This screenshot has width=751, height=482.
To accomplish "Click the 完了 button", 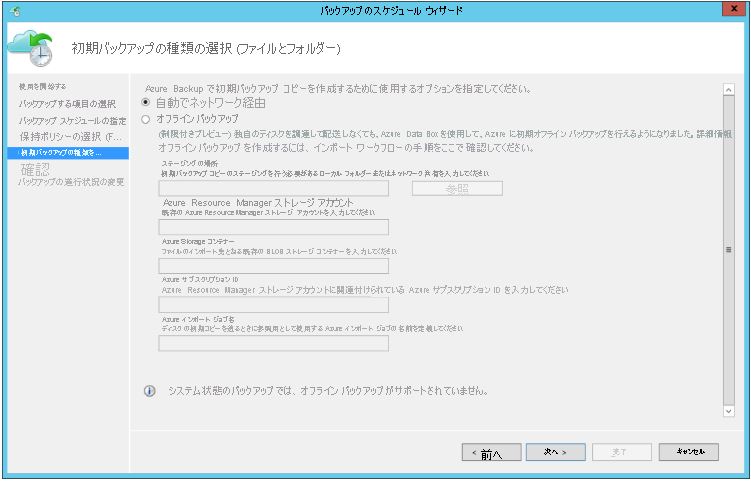I will coord(622,452).
